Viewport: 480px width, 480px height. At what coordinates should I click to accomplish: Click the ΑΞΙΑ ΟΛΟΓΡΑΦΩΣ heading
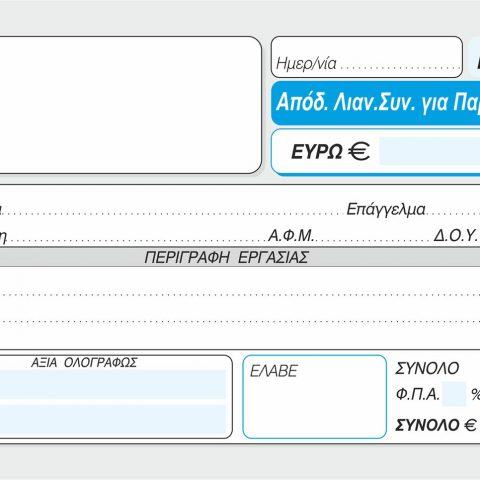click(x=84, y=363)
